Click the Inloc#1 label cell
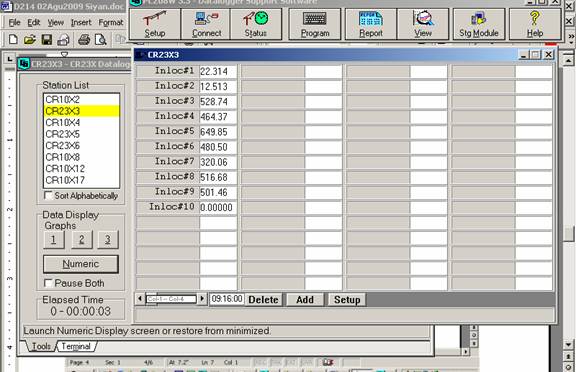Viewport: 576px width, 372px height. [x=168, y=71]
